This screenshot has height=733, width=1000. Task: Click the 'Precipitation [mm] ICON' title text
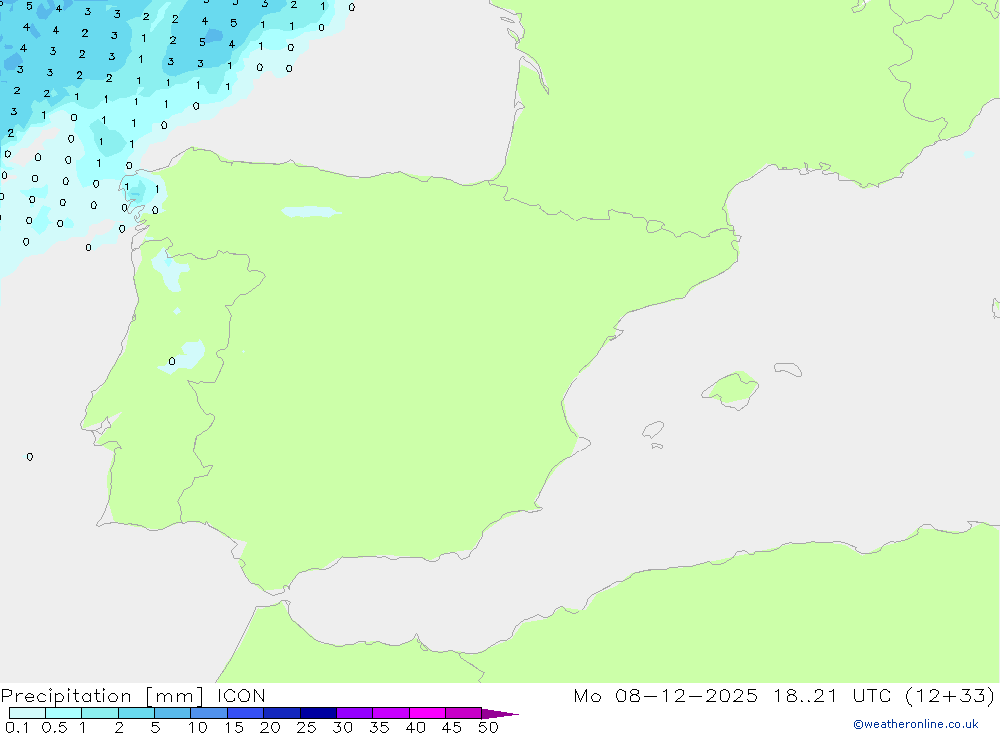133,696
